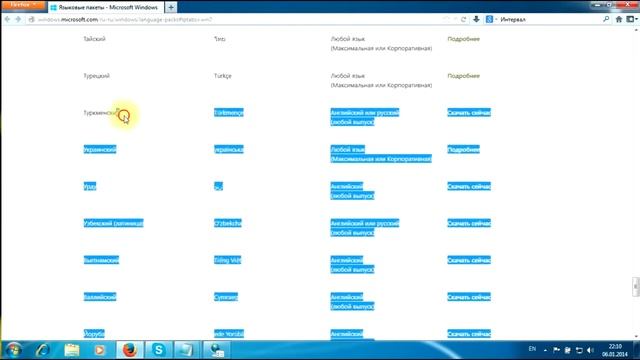Click the Узбекский (латиница) language name
The height and width of the screenshot is (360, 640).
coord(113,223)
